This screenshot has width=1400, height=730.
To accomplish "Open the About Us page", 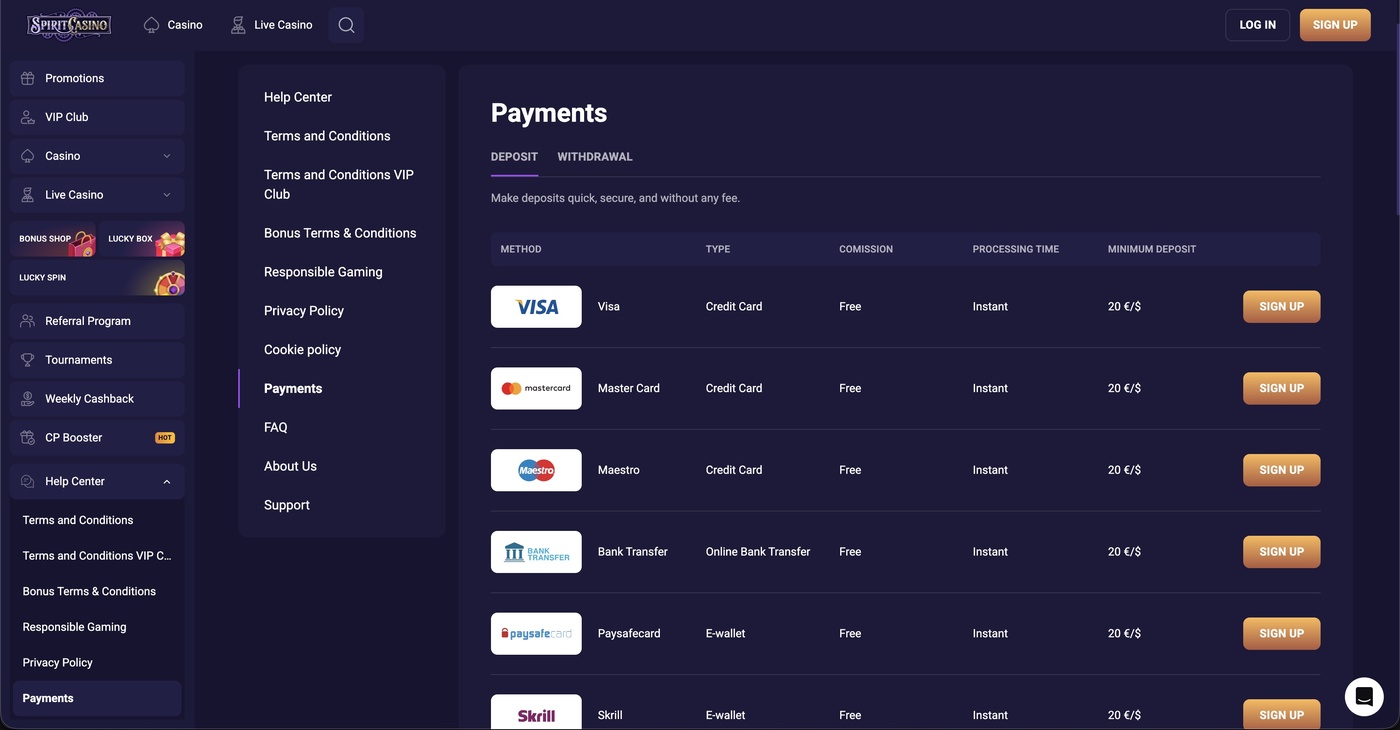I will point(290,467).
